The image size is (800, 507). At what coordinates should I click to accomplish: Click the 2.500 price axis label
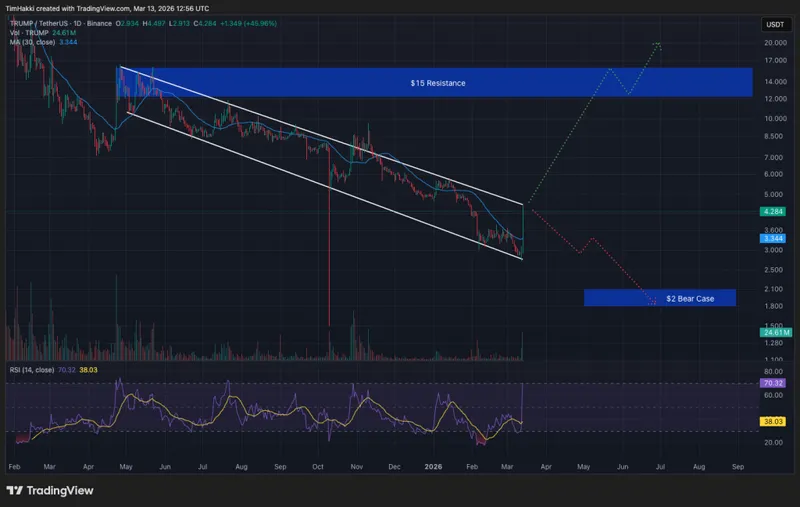tap(773, 270)
